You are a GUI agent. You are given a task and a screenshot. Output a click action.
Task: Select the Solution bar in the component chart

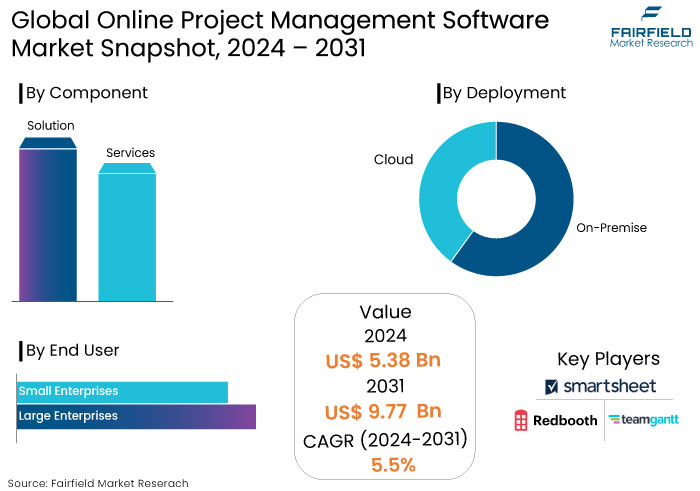(48, 219)
